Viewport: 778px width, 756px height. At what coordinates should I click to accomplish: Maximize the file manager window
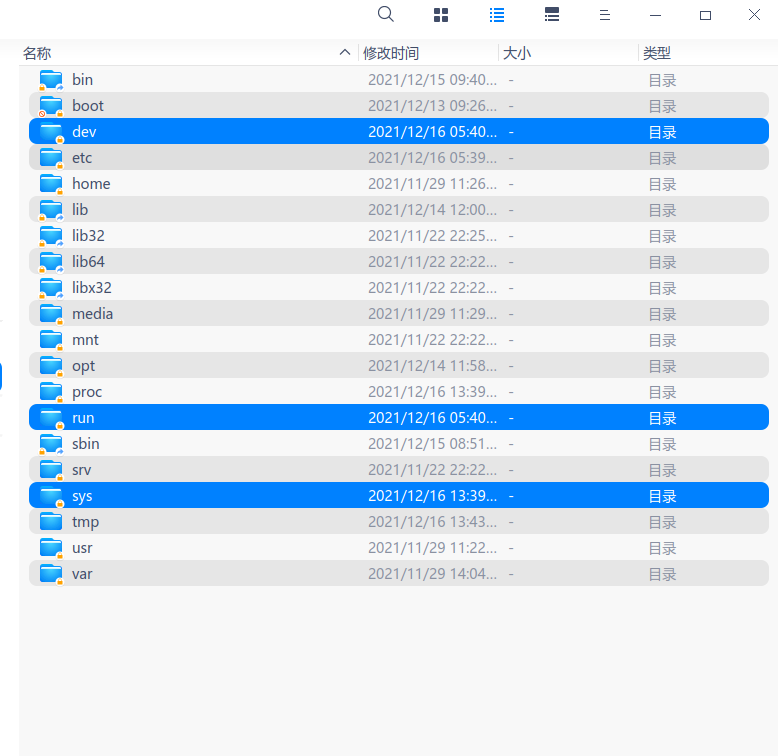pyautogui.click(x=705, y=15)
